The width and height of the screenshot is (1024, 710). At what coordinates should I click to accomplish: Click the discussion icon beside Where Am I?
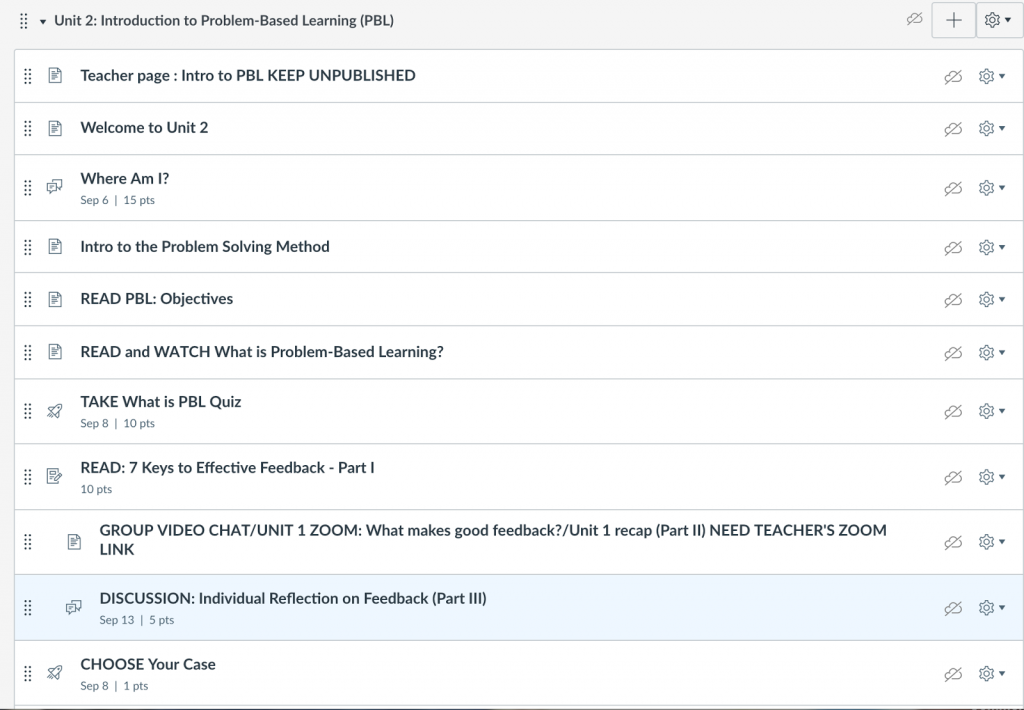pos(55,187)
